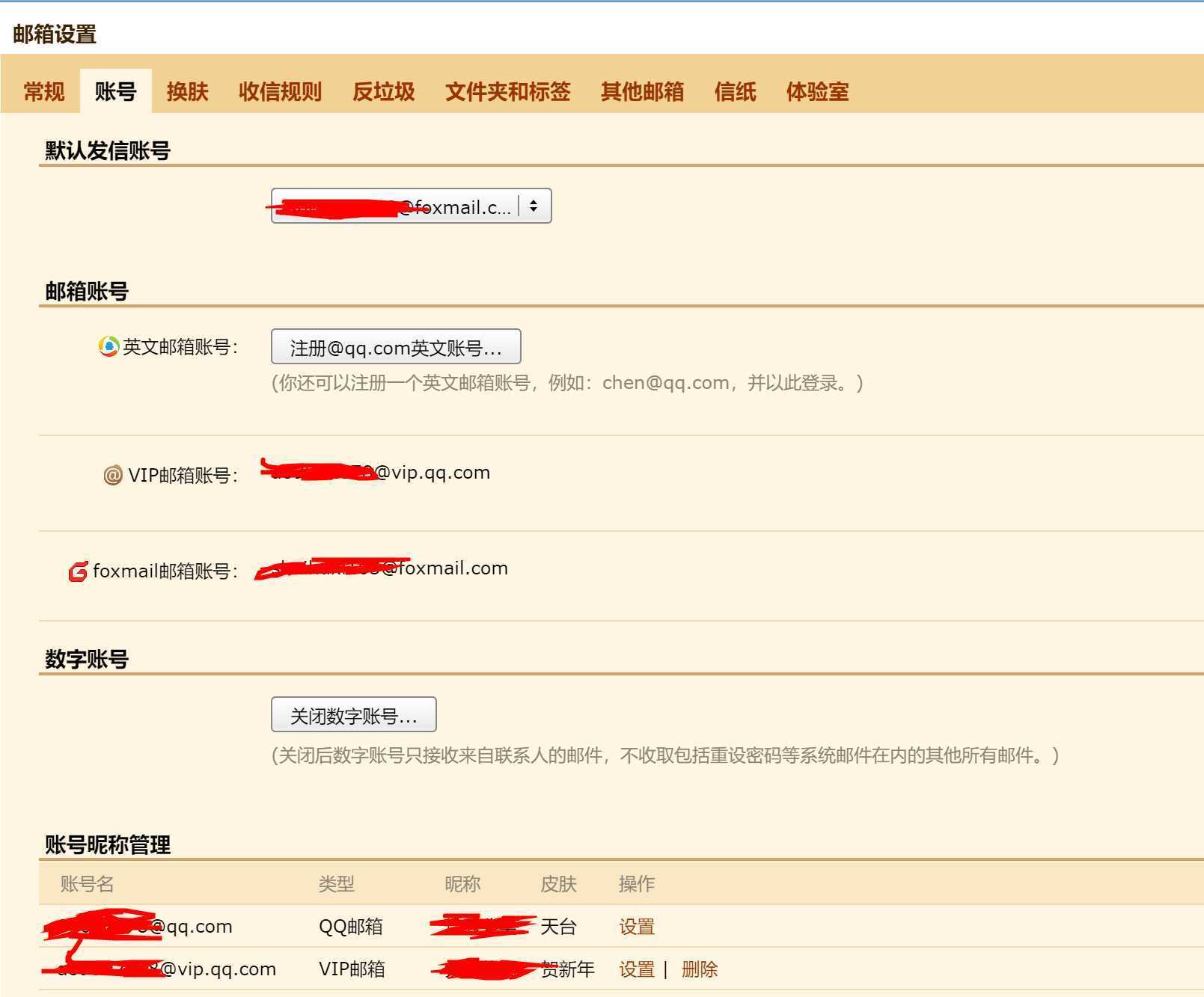Switch to the 常规 tab
Image resolution: width=1204 pixels, height=997 pixels.
(43, 91)
